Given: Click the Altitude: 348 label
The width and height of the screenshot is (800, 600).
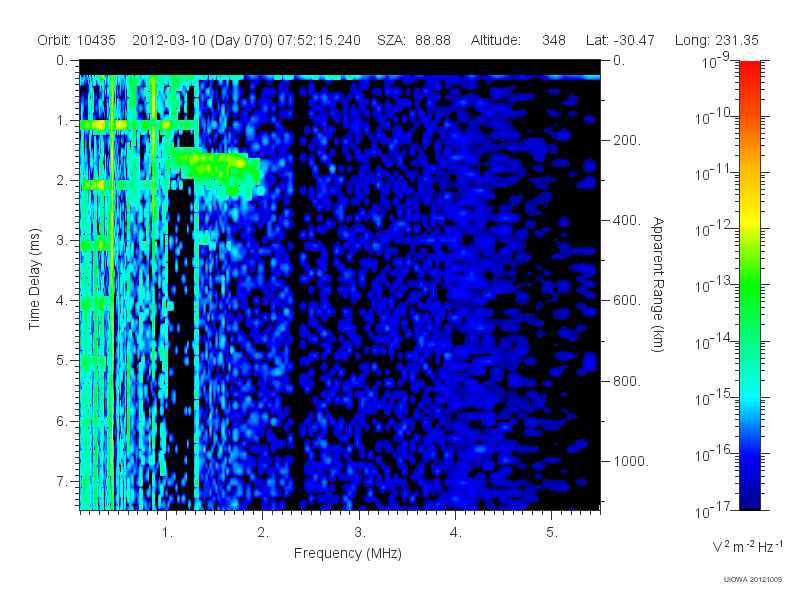Looking at the screenshot, I should (518, 40).
